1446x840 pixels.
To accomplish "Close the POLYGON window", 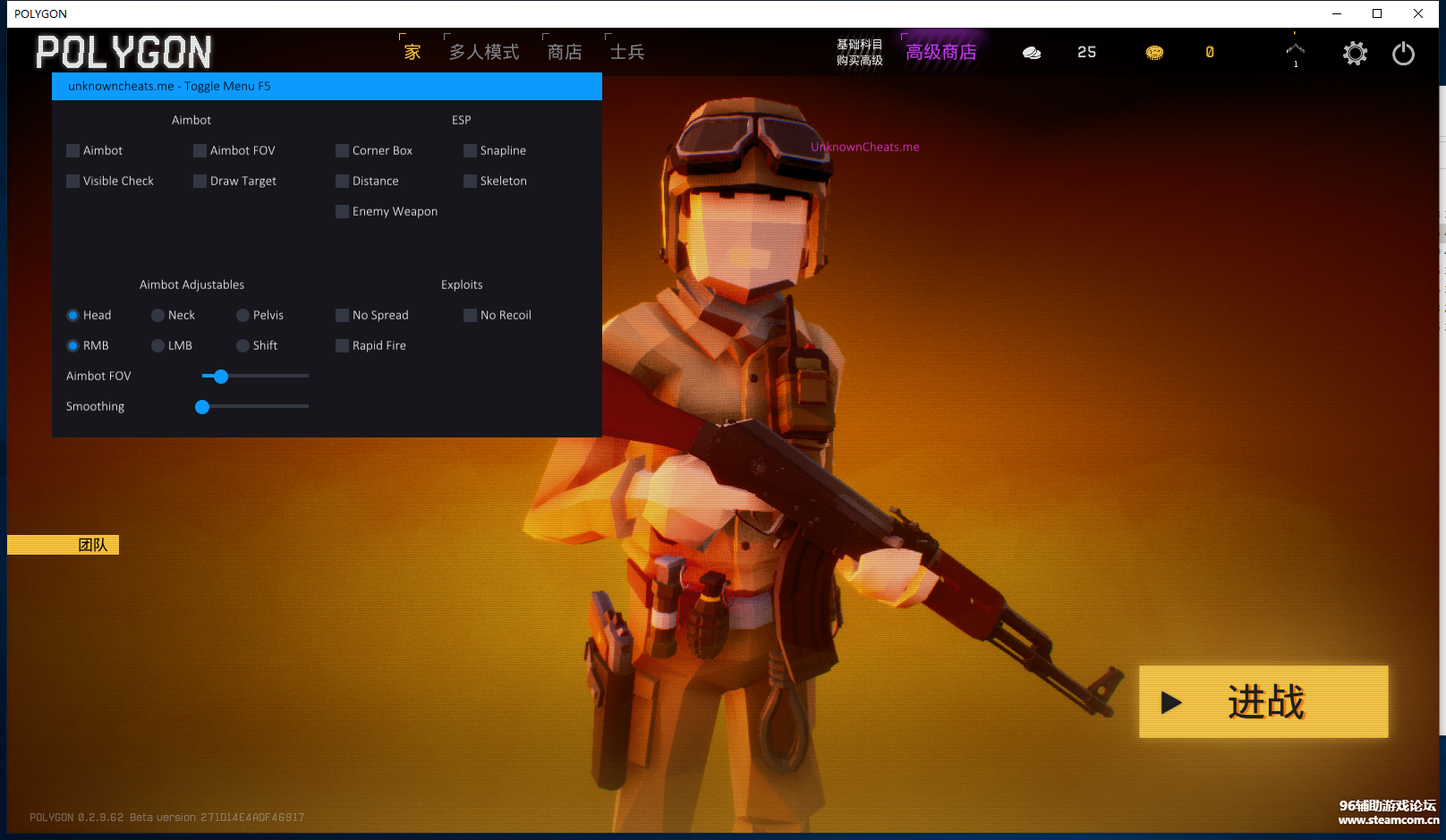I will click(1418, 13).
